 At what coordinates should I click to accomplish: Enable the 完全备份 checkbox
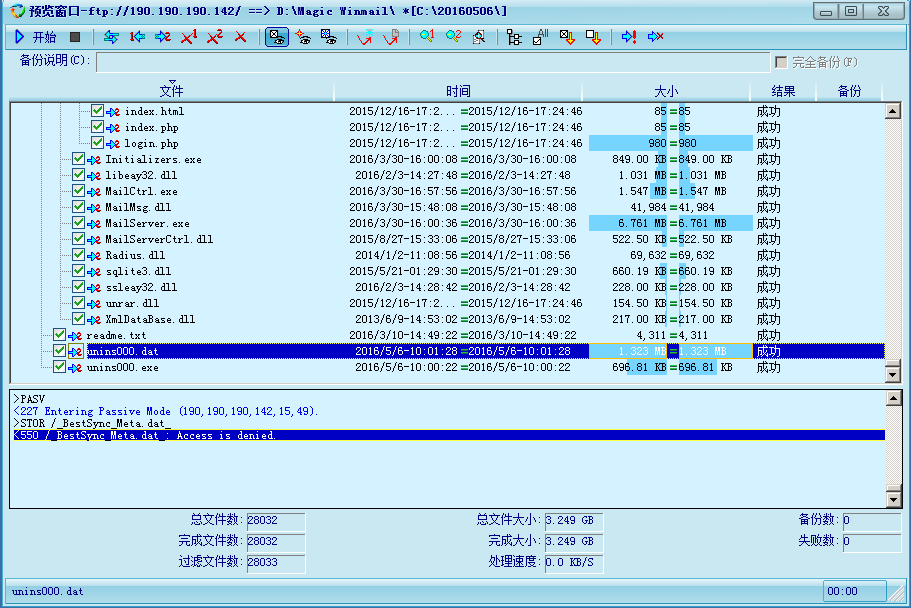781,62
